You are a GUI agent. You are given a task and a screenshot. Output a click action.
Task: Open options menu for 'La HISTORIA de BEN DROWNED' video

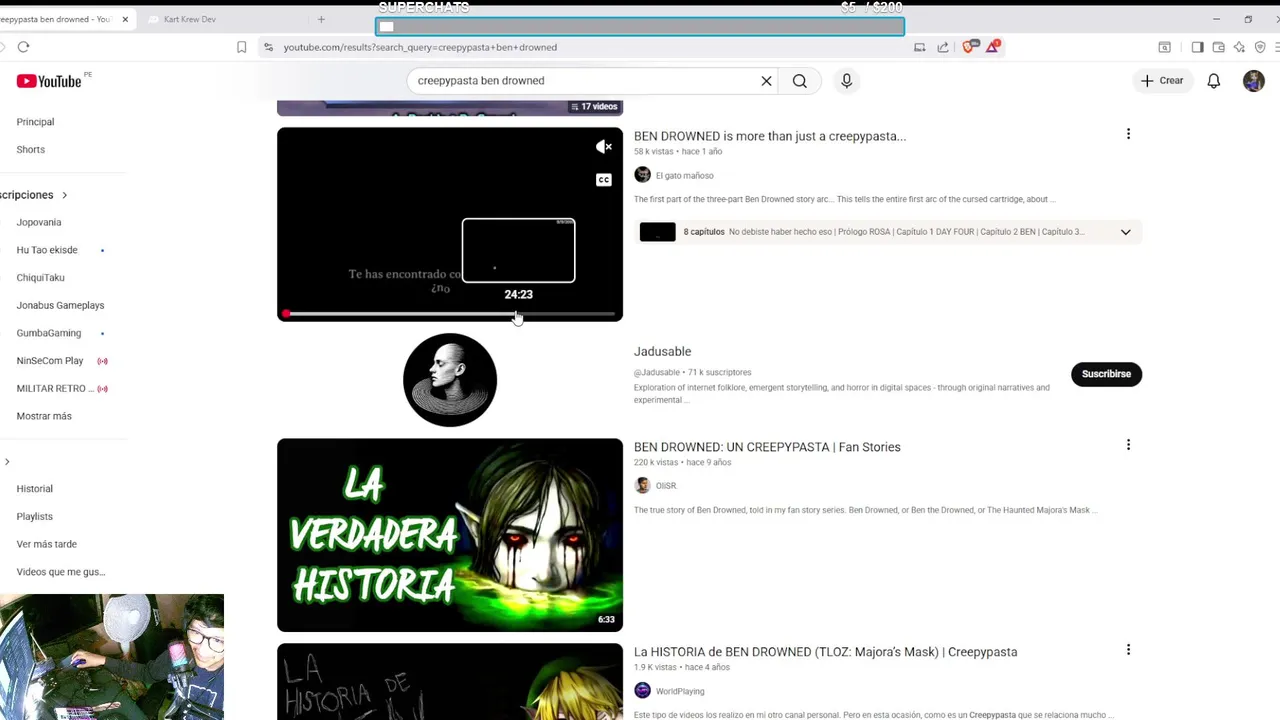pos(1128,650)
